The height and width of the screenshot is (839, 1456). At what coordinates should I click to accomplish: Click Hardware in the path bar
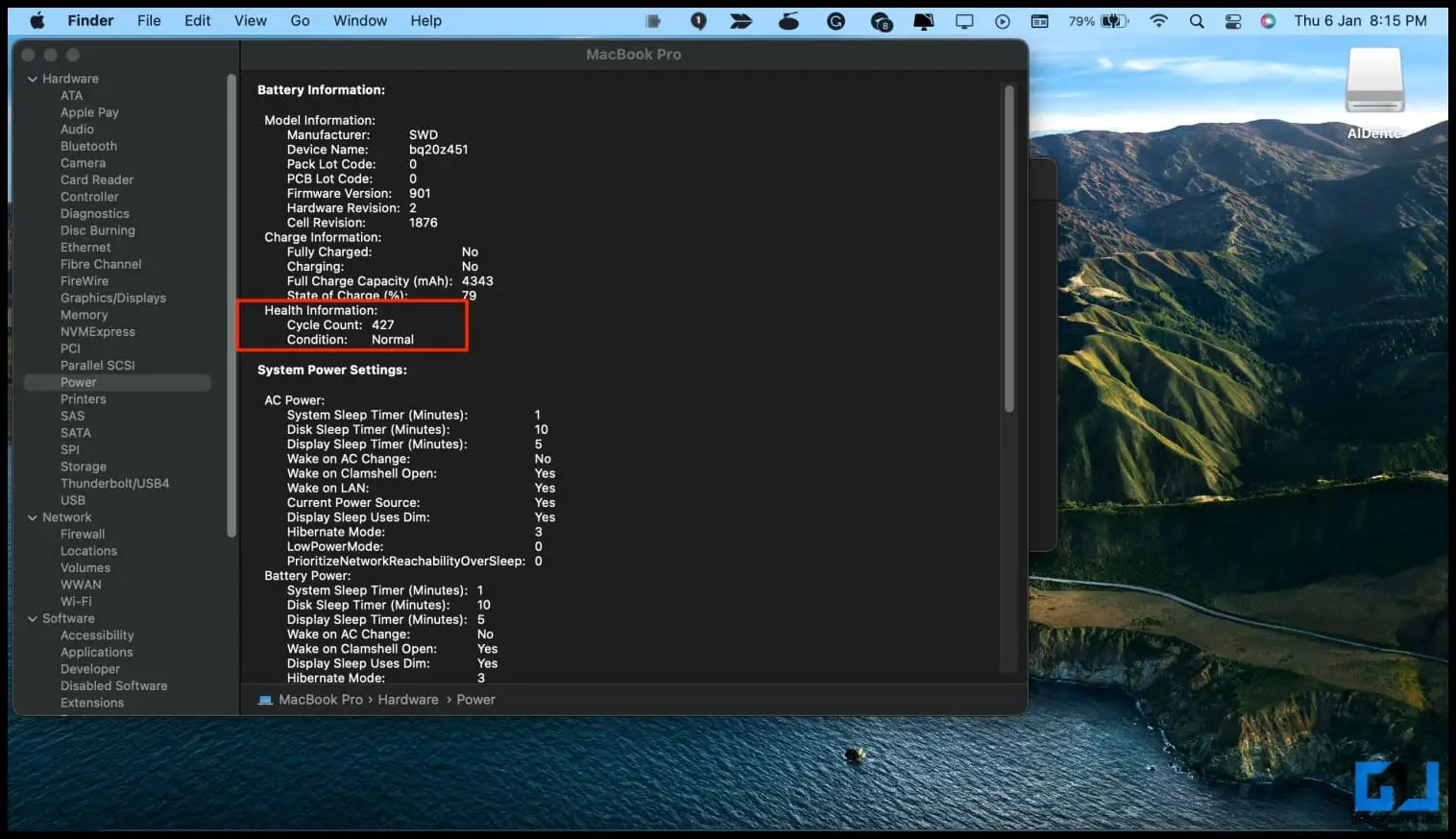[x=408, y=700]
